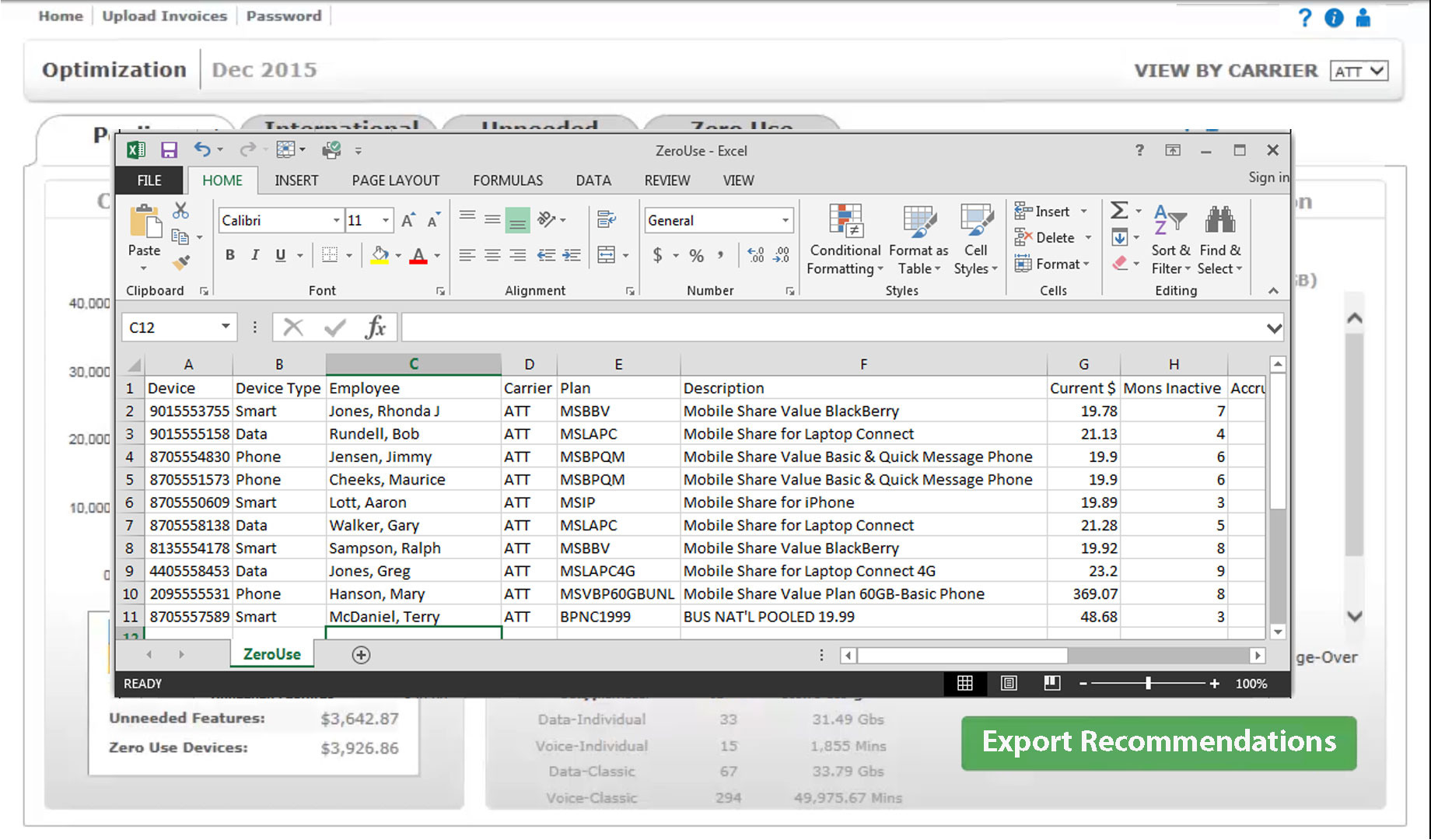
Task: Collapse the ribbon with the caret
Action: tap(1273, 291)
